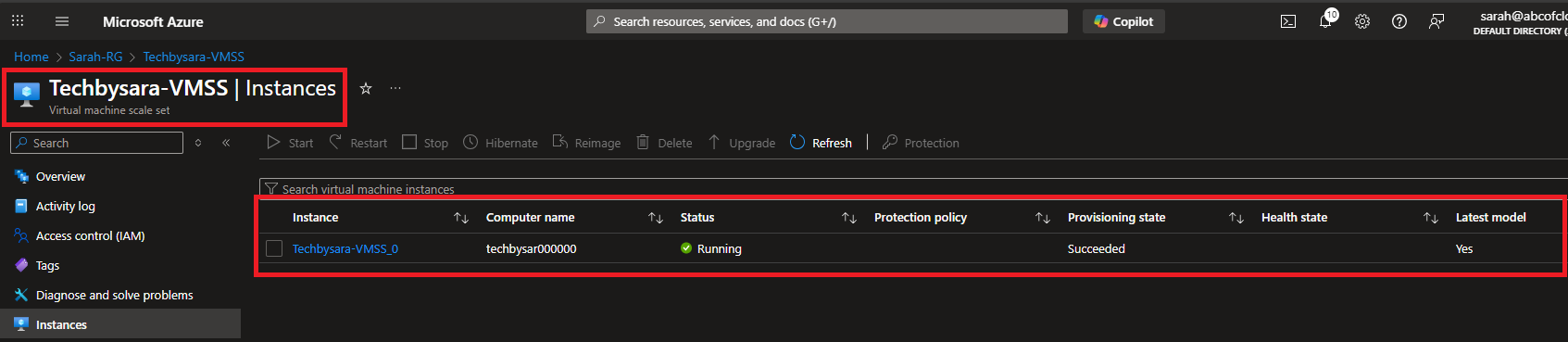The image size is (1568, 342).
Task: Pin the resource with the favorite star
Action: tap(366, 88)
